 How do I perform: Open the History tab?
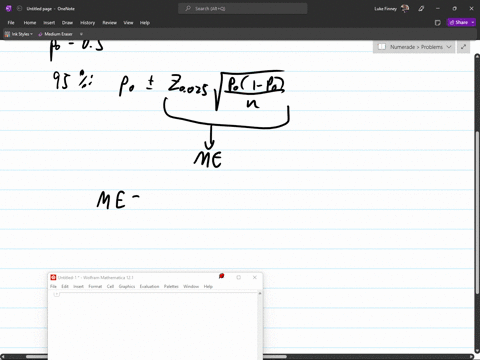tap(88, 23)
